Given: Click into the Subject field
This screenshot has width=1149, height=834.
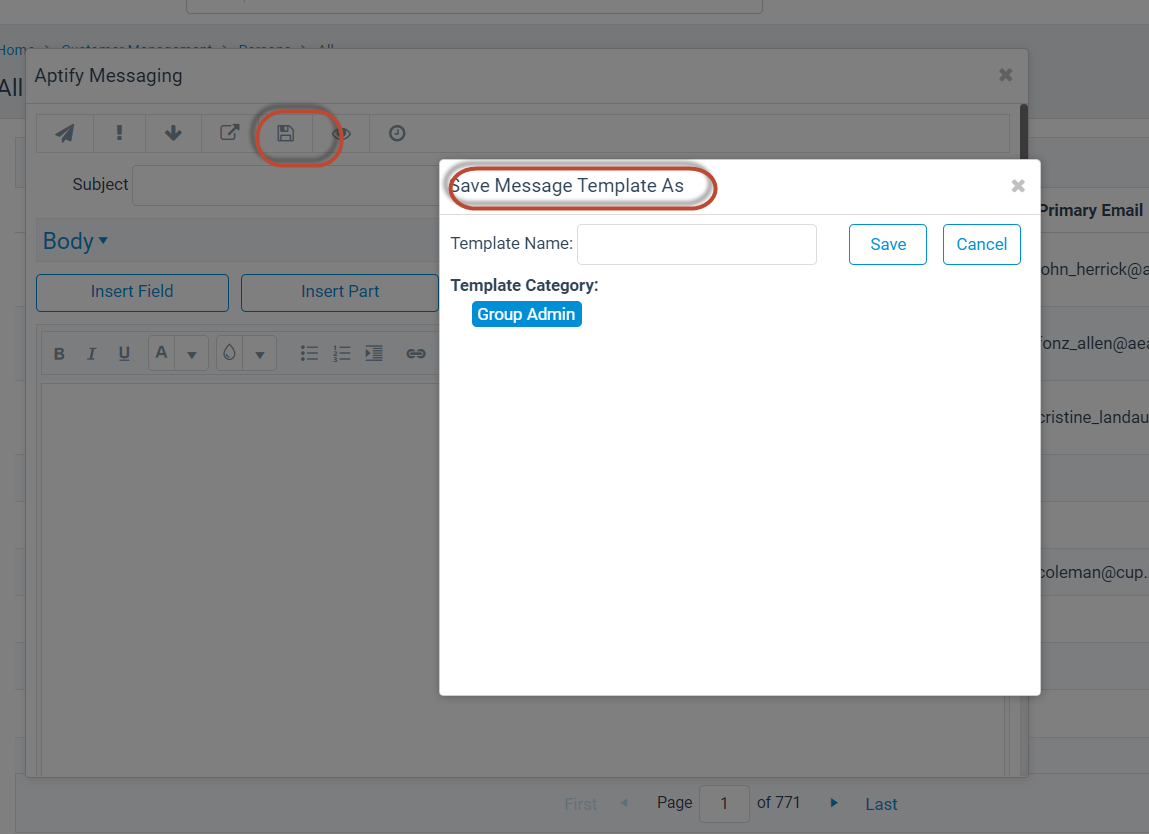Looking at the screenshot, I should pyautogui.click(x=286, y=185).
